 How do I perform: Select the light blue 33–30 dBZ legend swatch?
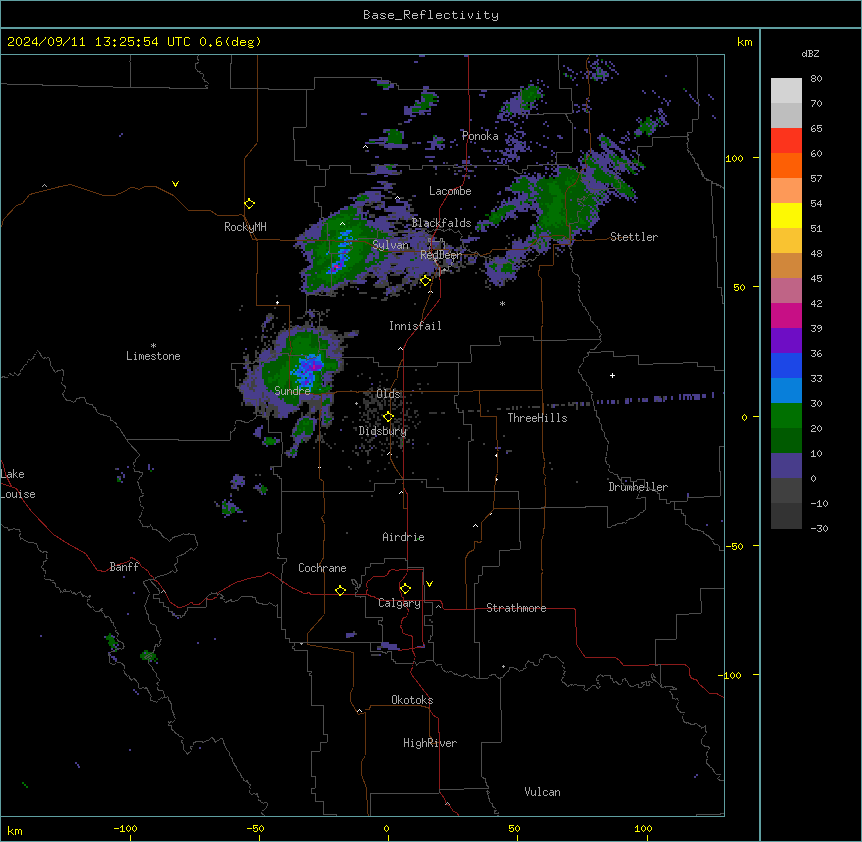[x=786, y=391]
